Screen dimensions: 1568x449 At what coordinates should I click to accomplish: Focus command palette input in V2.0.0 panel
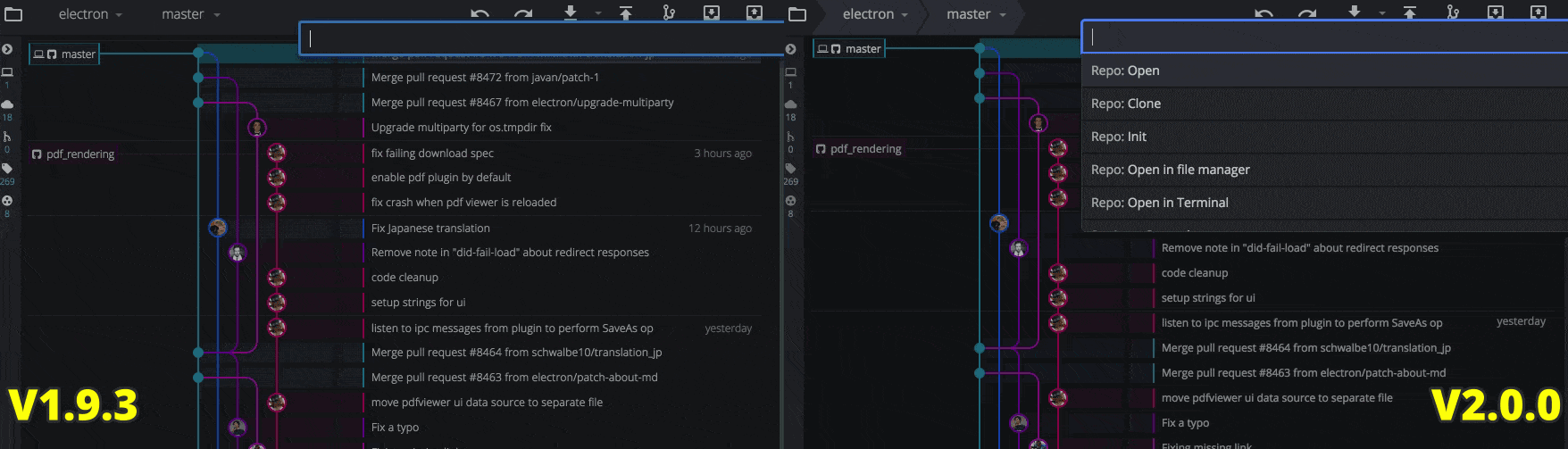[x=1325, y=37]
